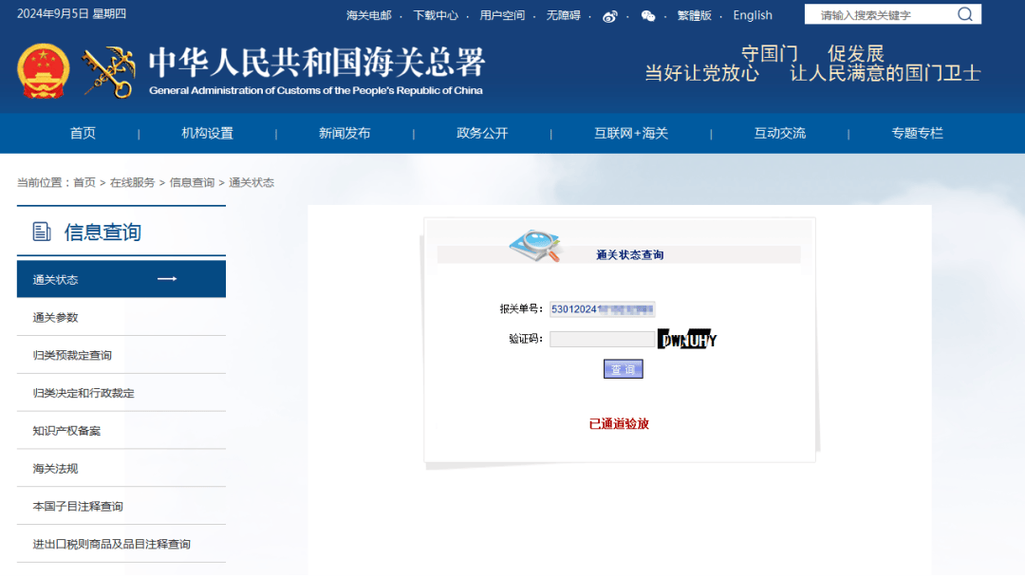Screen dimensions: 1025x577
Task: Open the WeChat icon link
Action: click(x=648, y=16)
